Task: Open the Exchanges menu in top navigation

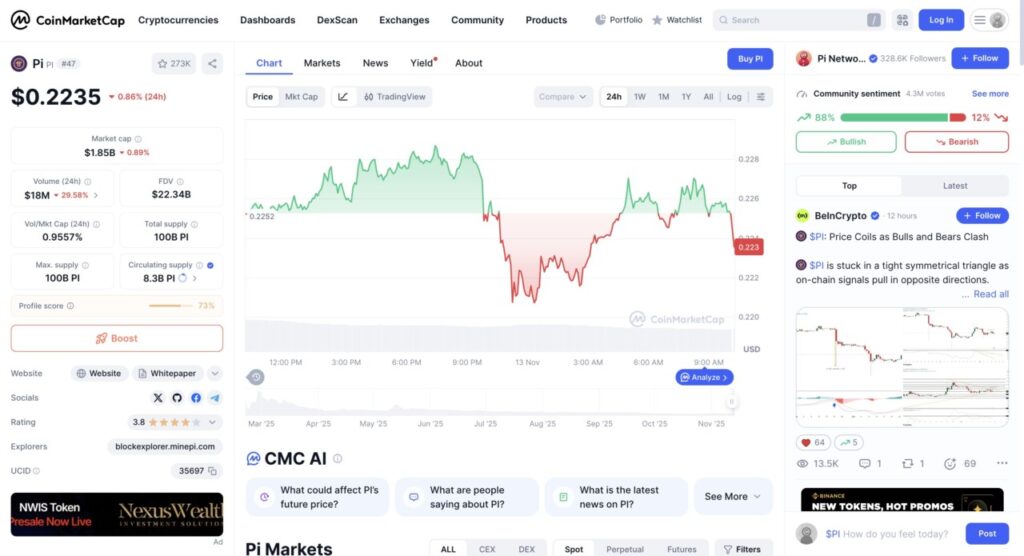Action: [404, 20]
